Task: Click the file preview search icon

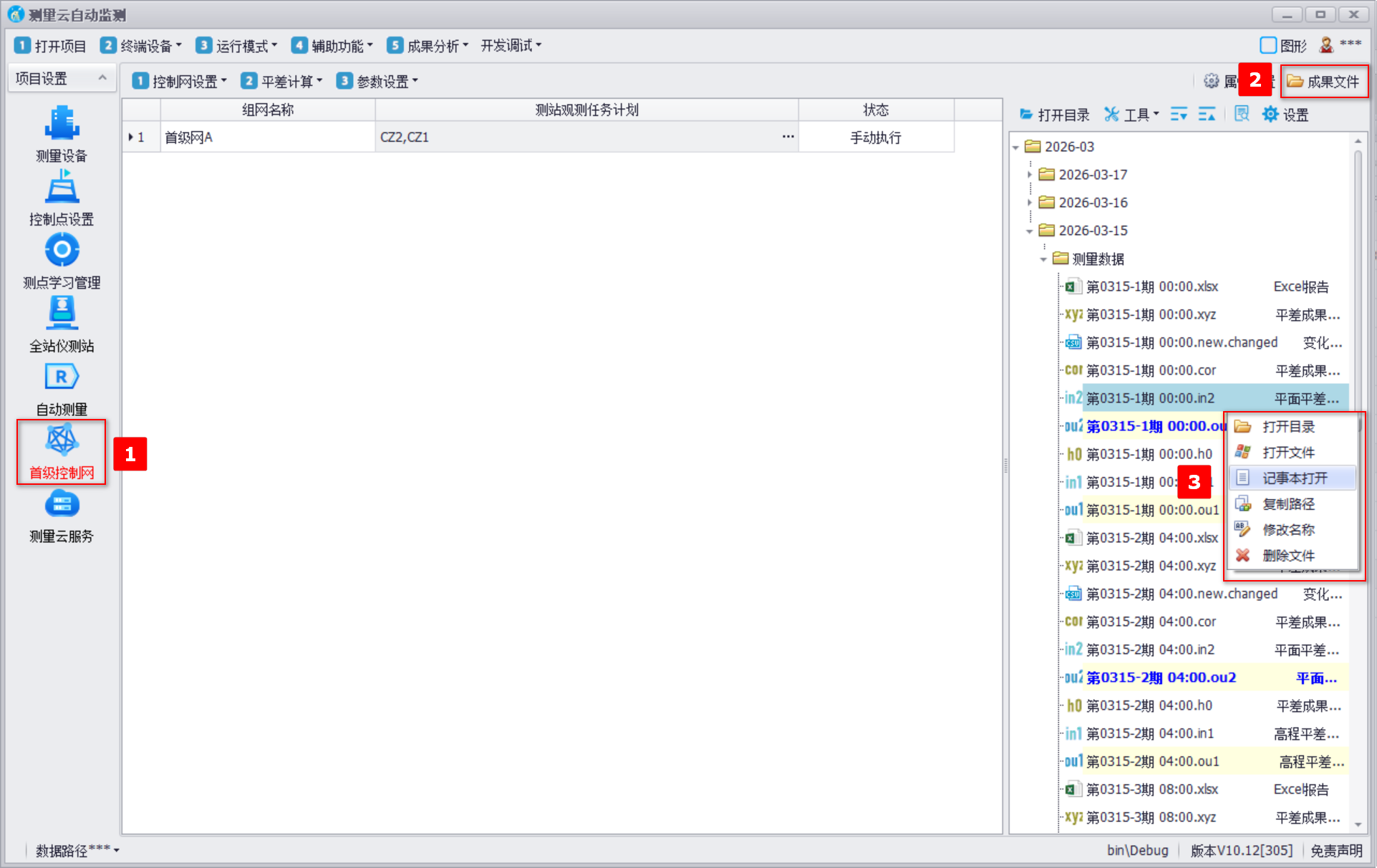Action: [1242, 115]
